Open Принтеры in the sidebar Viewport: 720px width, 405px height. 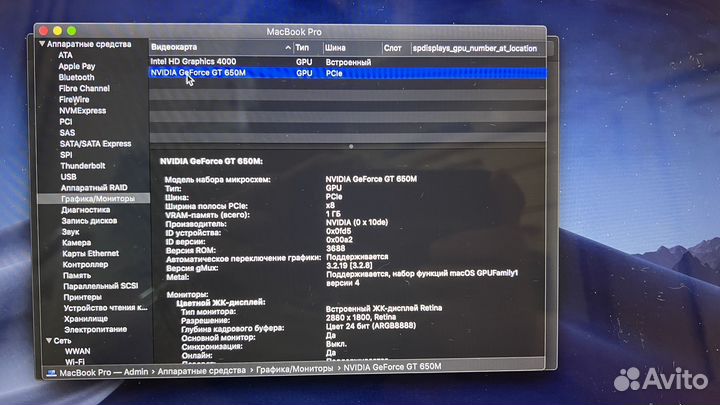(83, 297)
